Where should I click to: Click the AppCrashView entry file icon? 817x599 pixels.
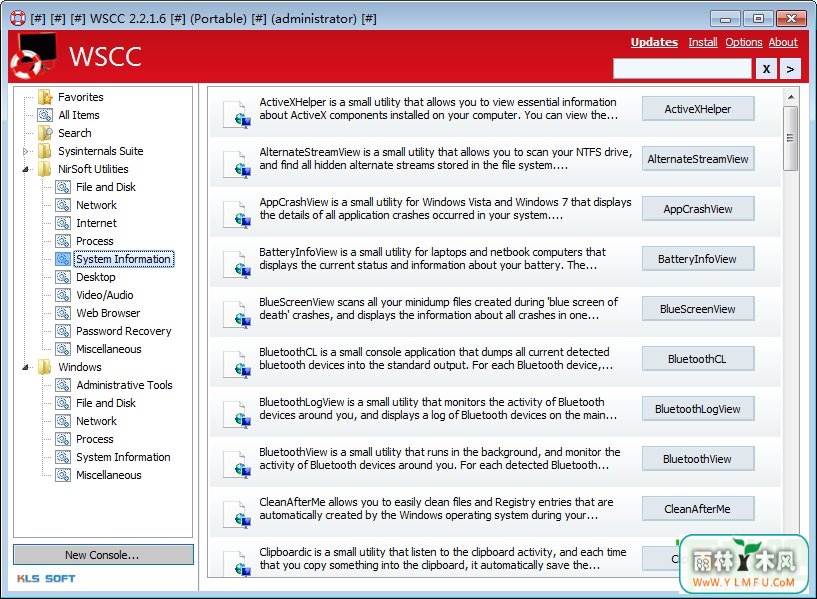237,214
